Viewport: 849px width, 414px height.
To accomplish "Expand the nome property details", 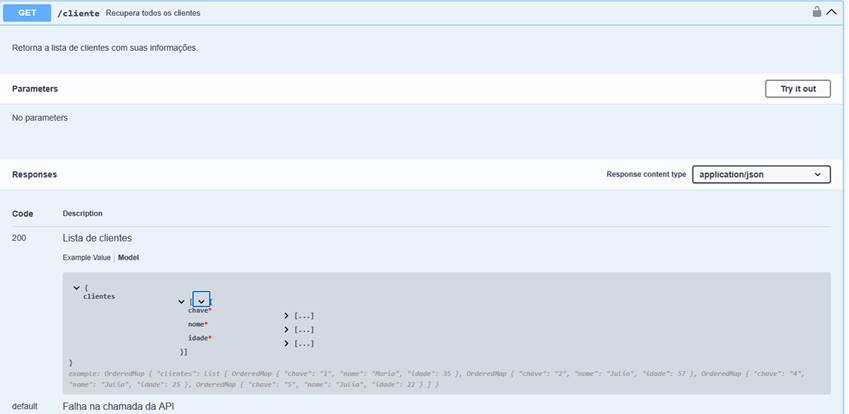I will tap(287, 329).
